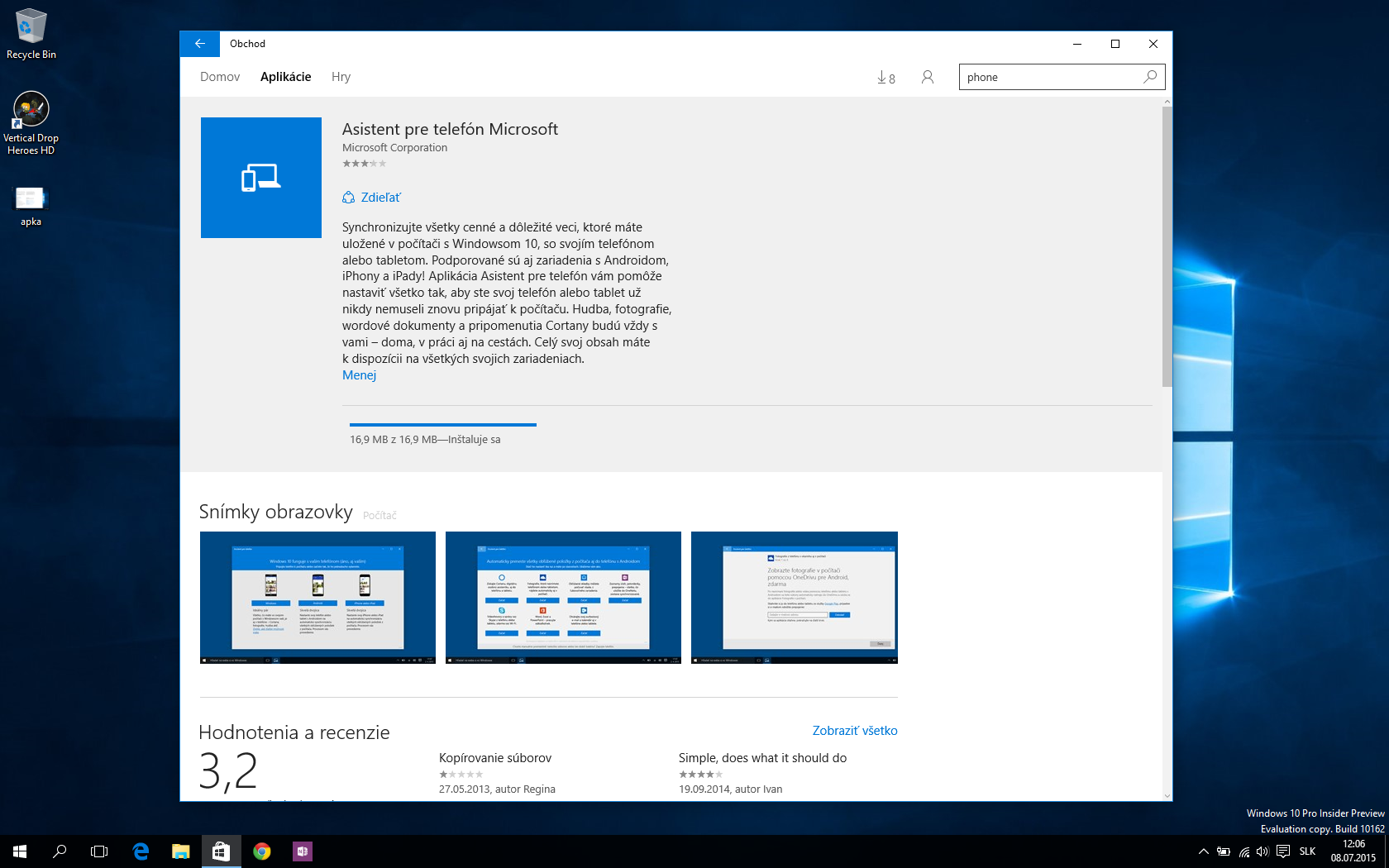Open the first screenshot thumbnail
1389x868 pixels.
tap(317, 598)
